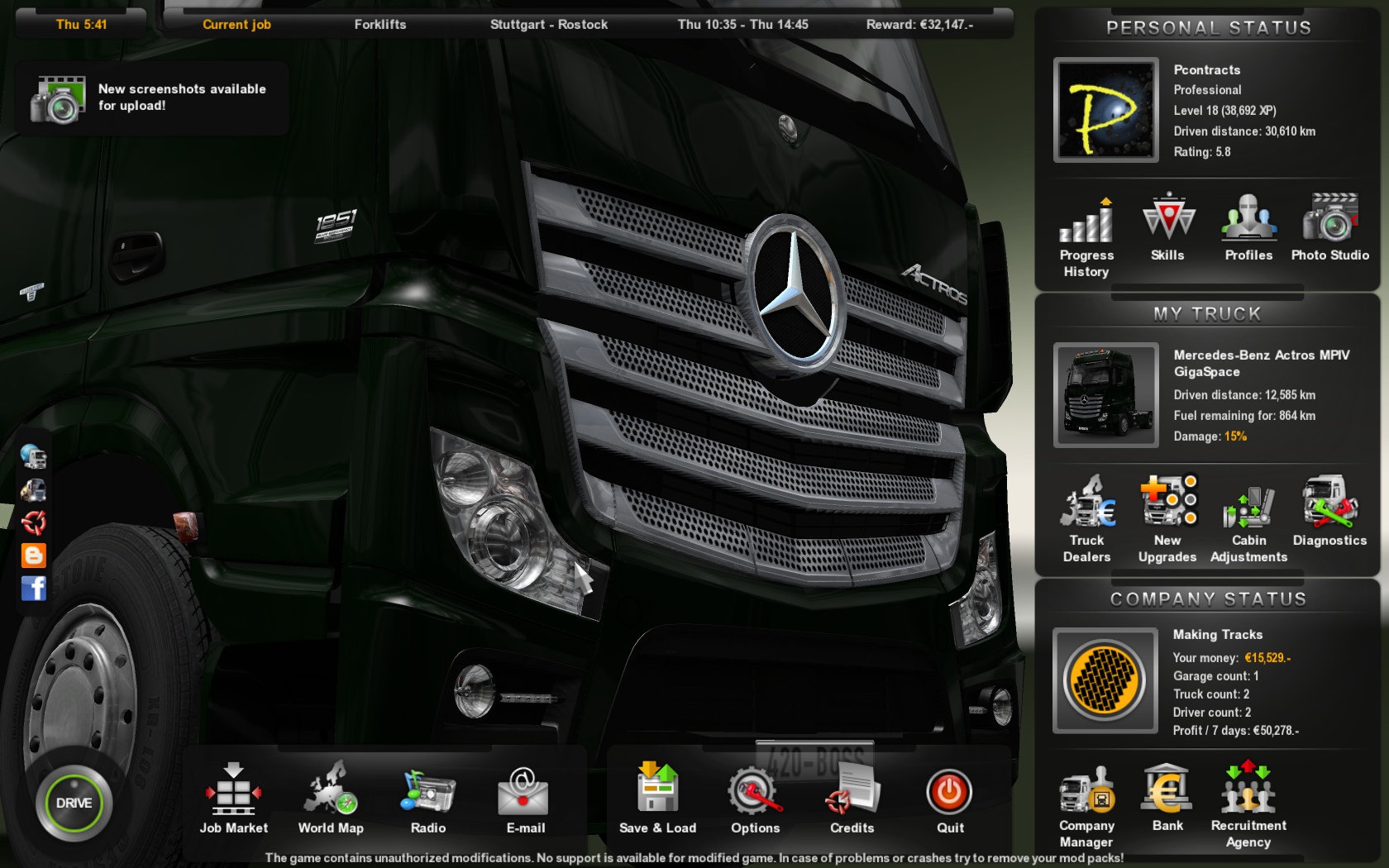1389x868 pixels.
Task: Click the 'Reward: €32,147.-' text
Action: point(919,25)
